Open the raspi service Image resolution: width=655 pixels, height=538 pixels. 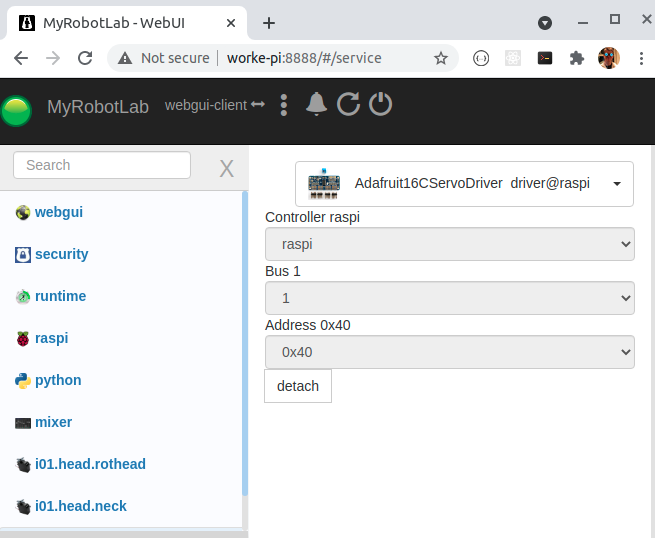[52, 338]
